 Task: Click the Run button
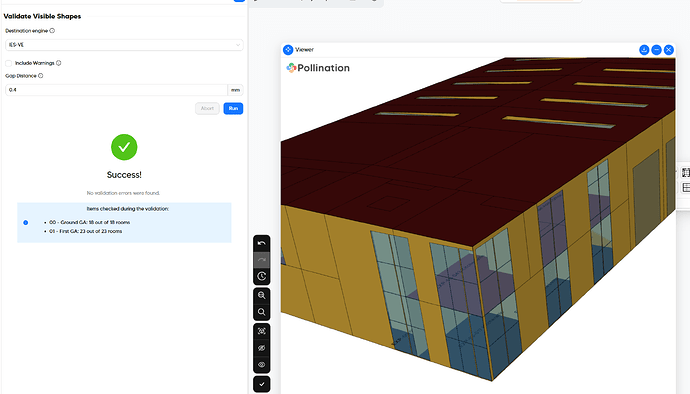(x=233, y=108)
